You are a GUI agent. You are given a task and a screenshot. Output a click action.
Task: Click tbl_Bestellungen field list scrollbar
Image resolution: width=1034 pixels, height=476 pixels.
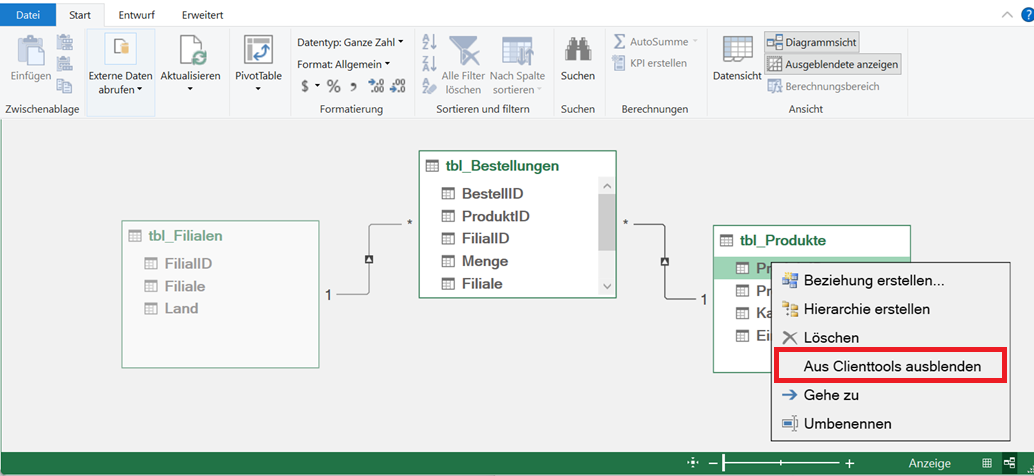pos(607,224)
